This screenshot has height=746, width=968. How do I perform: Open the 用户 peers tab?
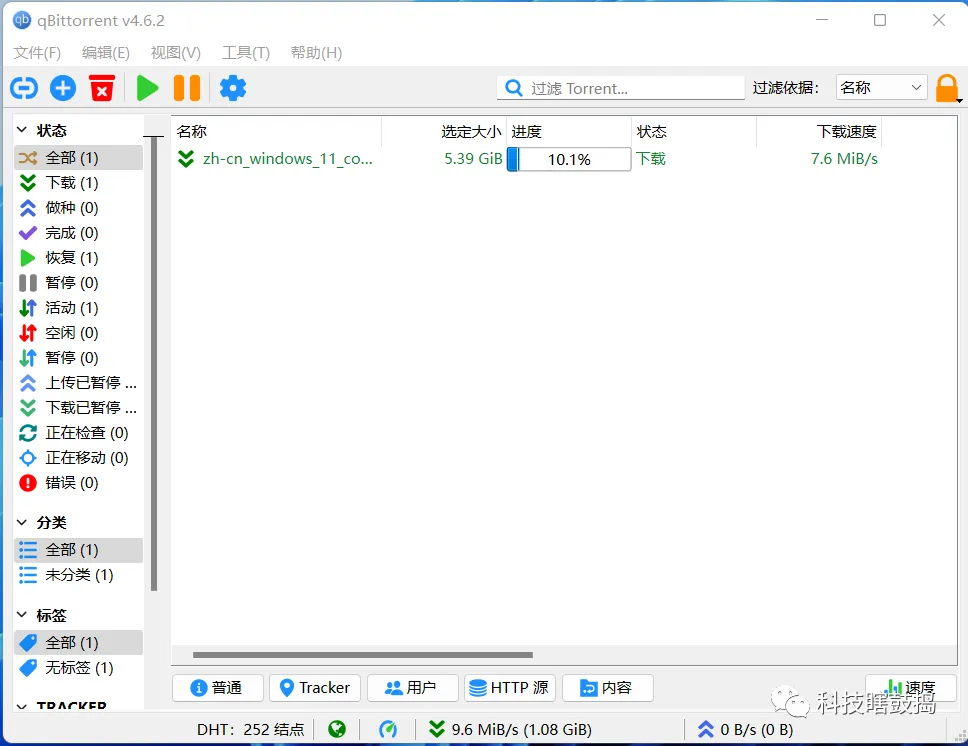pyautogui.click(x=412, y=688)
